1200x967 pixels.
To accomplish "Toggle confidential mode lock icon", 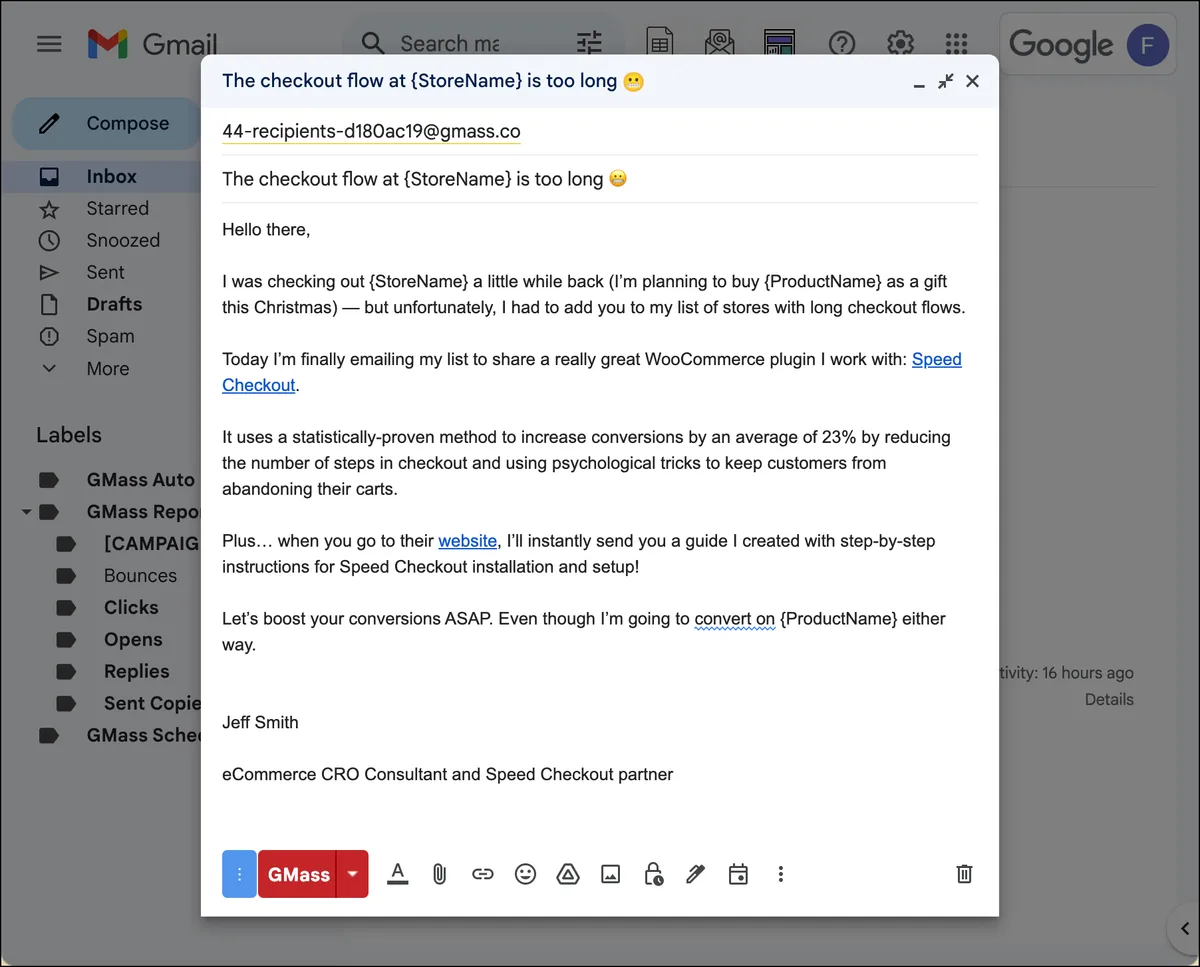I will [653, 874].
